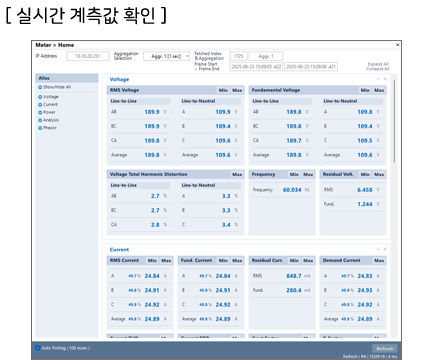Click the Frame Start timestamp field

[256, 67]
